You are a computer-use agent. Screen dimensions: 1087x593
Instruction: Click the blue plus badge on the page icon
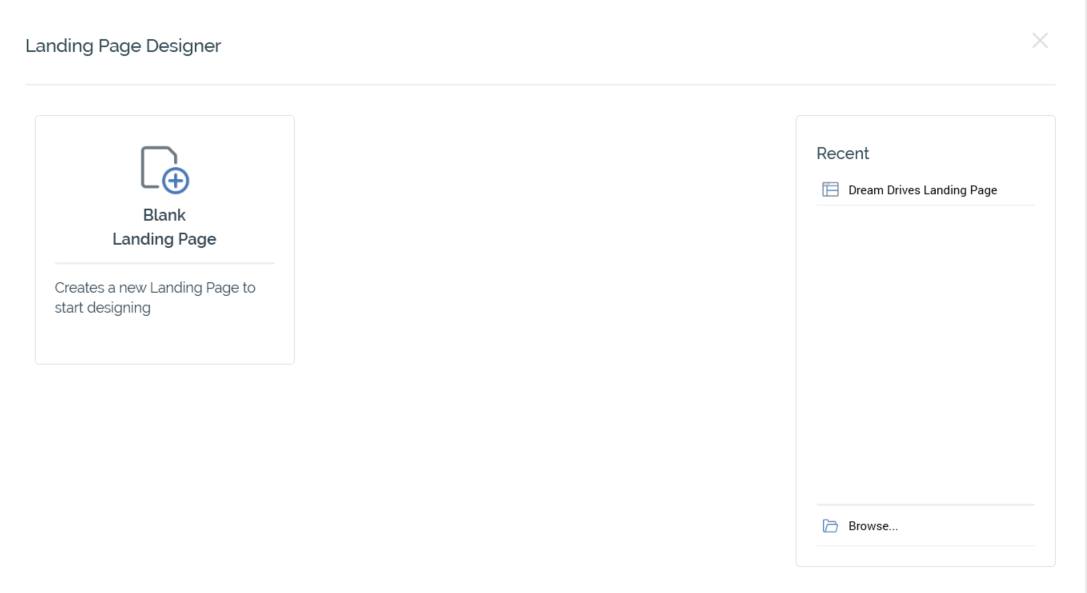click(x=176, y=180)
